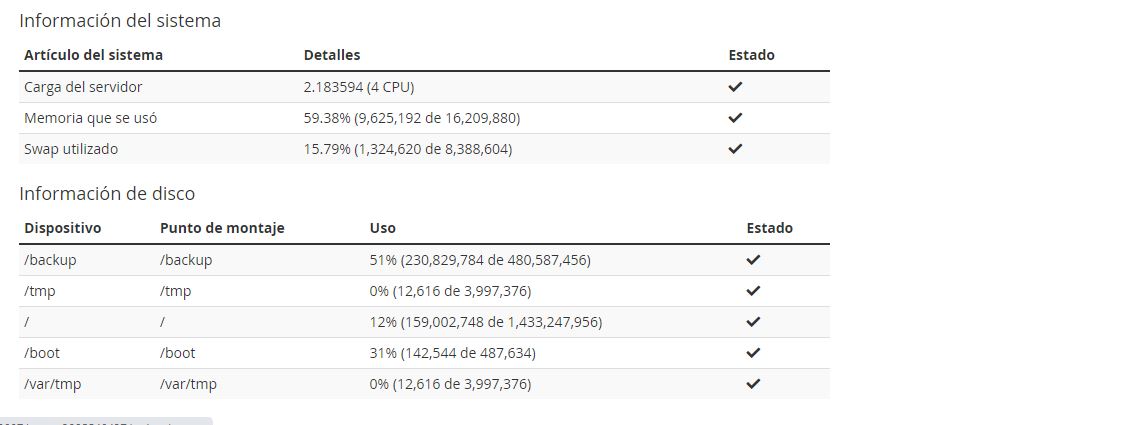The width and height of the screenshot is (1130, 425).
Task: Click the memory usage 59.38% details
Action: [412, 118]
